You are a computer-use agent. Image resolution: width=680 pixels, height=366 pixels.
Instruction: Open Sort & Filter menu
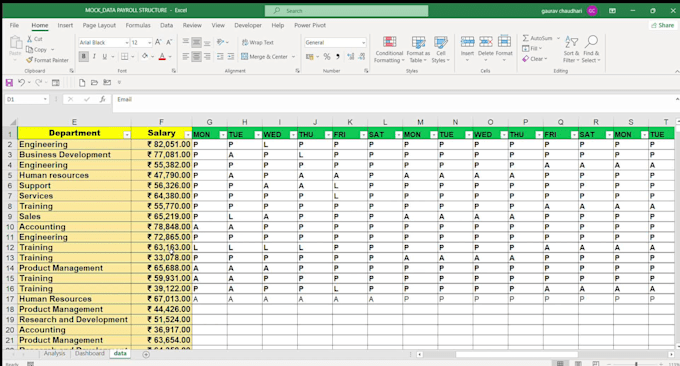572,49
